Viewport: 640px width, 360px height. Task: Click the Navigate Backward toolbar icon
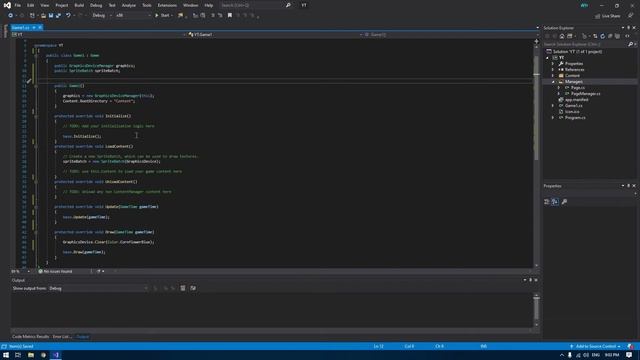11,16
